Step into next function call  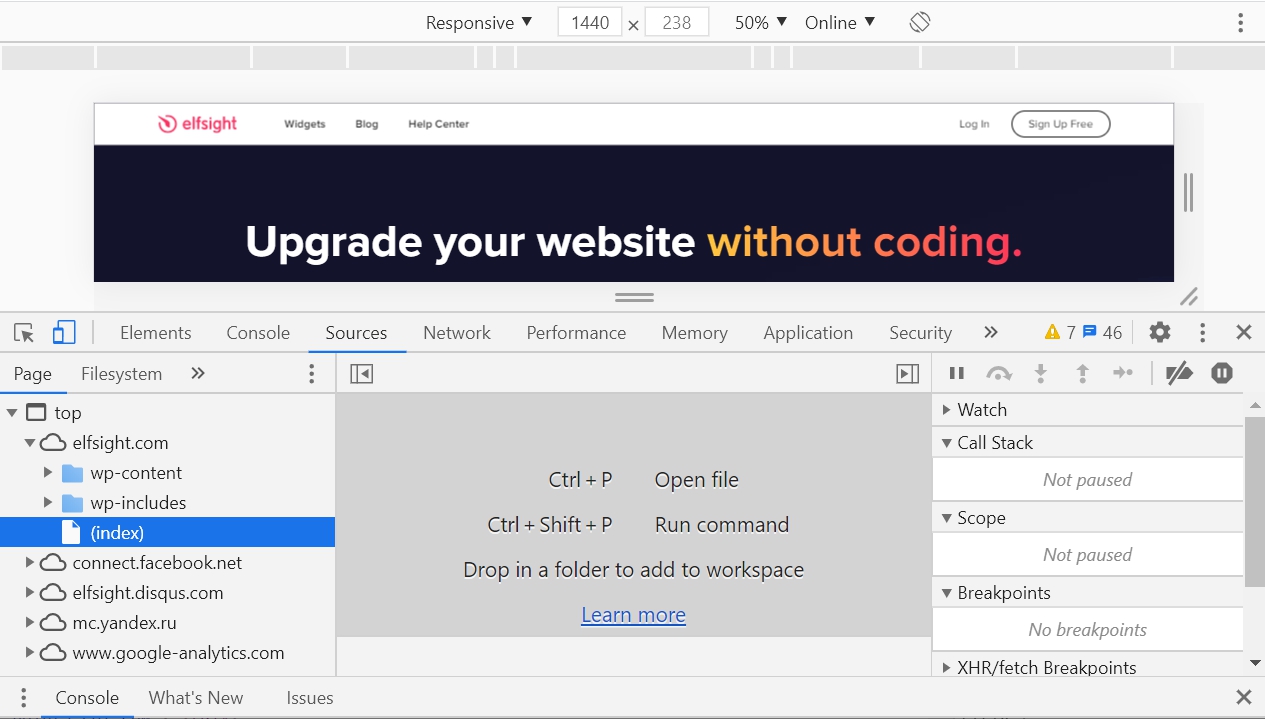click(1041, 372)
